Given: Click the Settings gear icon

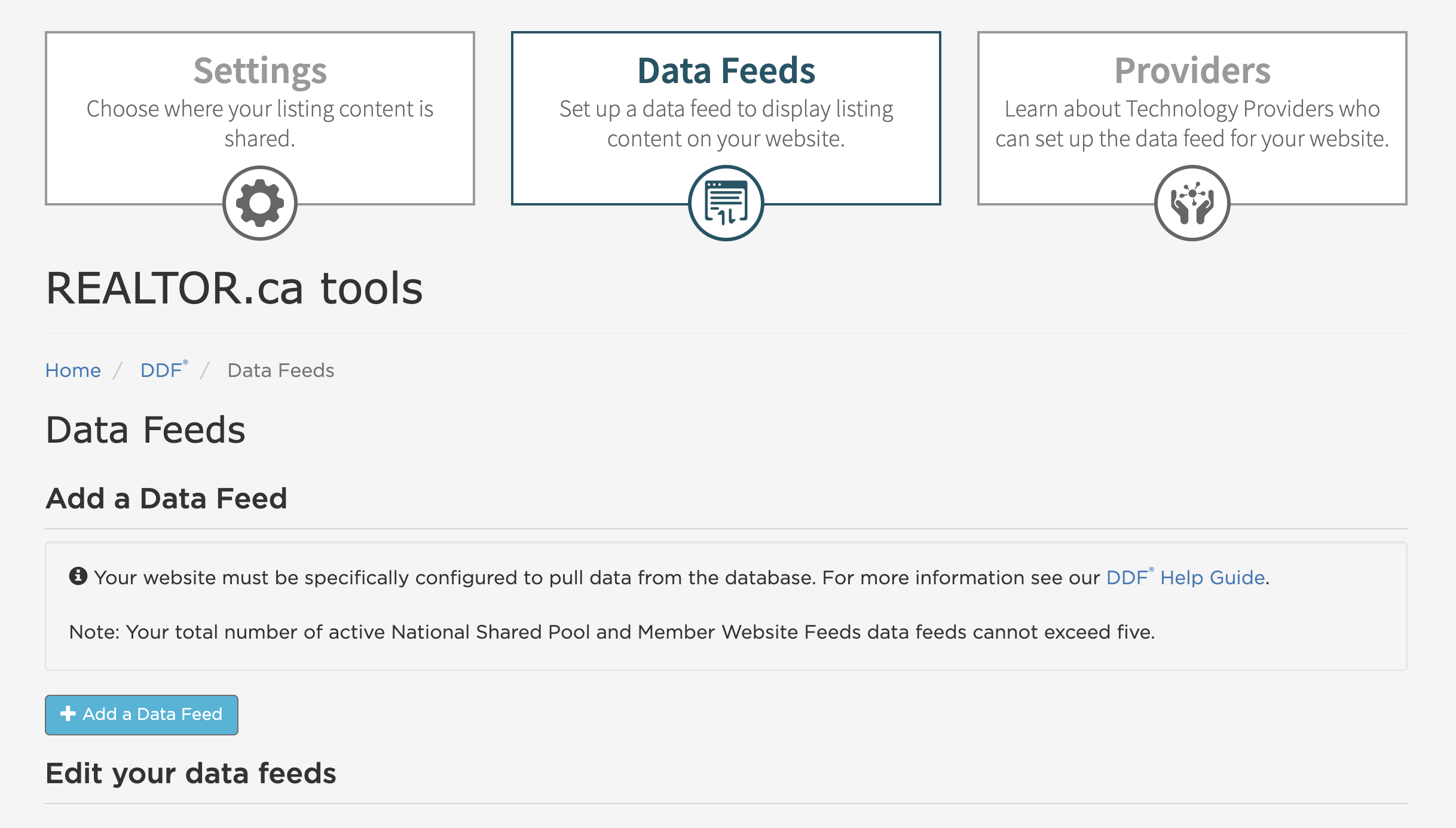Looking at the screenshot, I should click(x=260, y=203).
